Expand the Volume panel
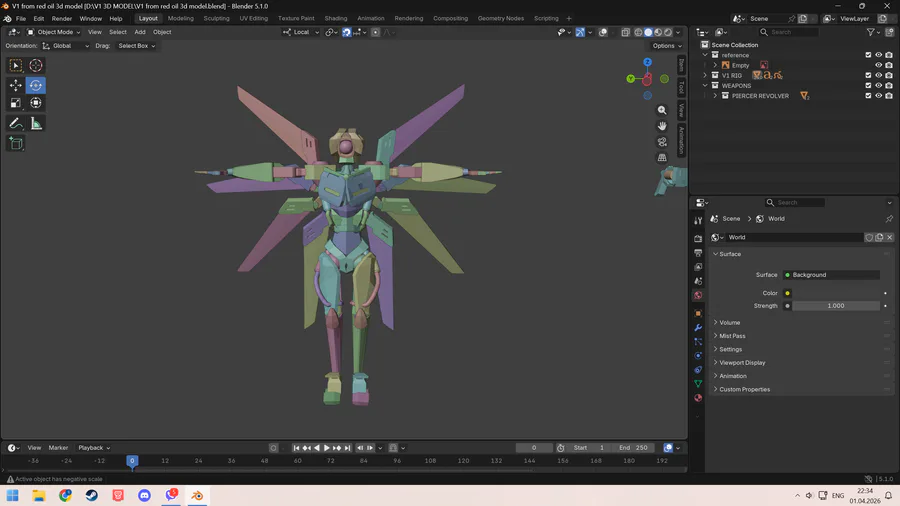This screenshot has width=900, height=506. coord(730,323)
